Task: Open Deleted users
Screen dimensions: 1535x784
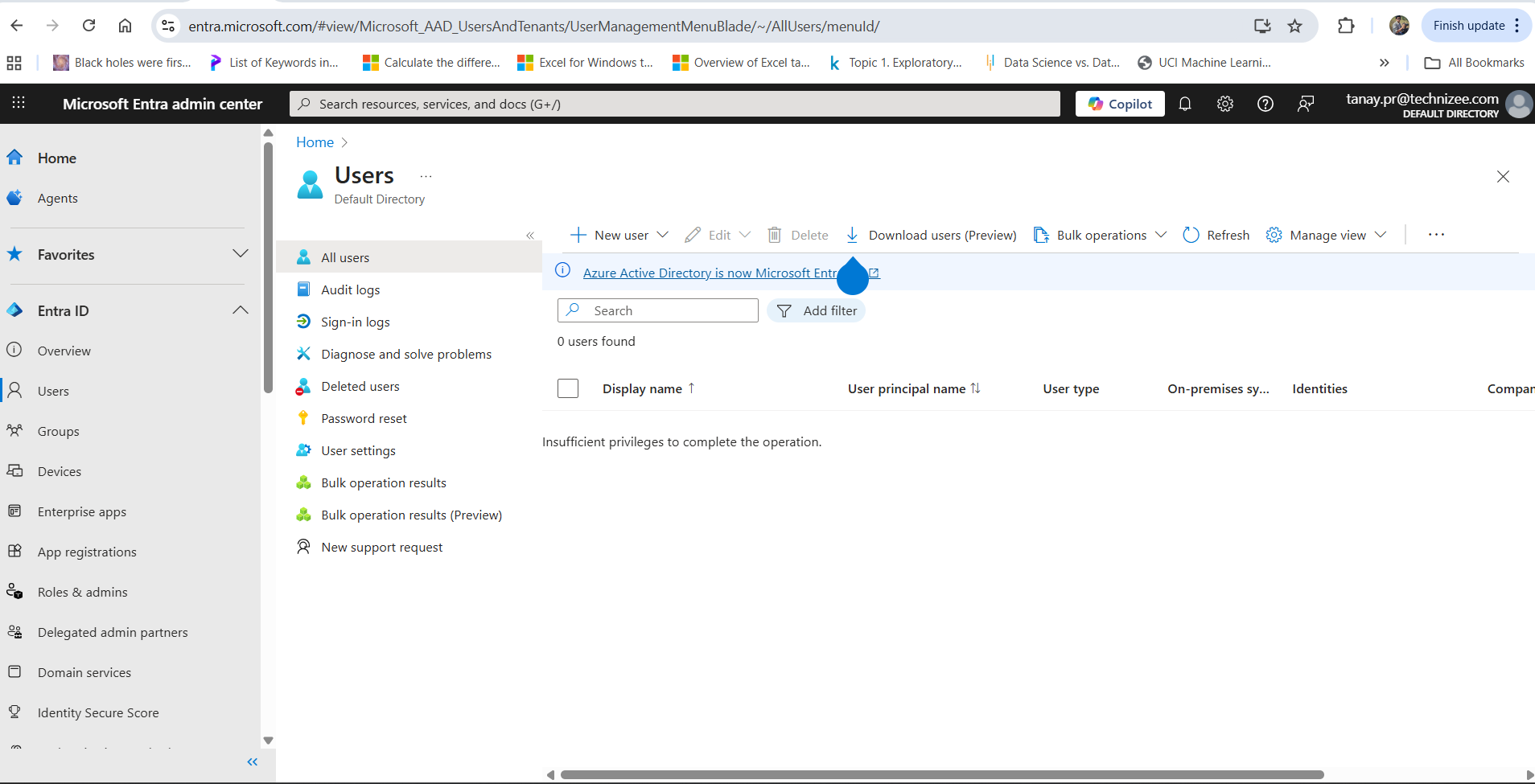Action: (360, 386)
